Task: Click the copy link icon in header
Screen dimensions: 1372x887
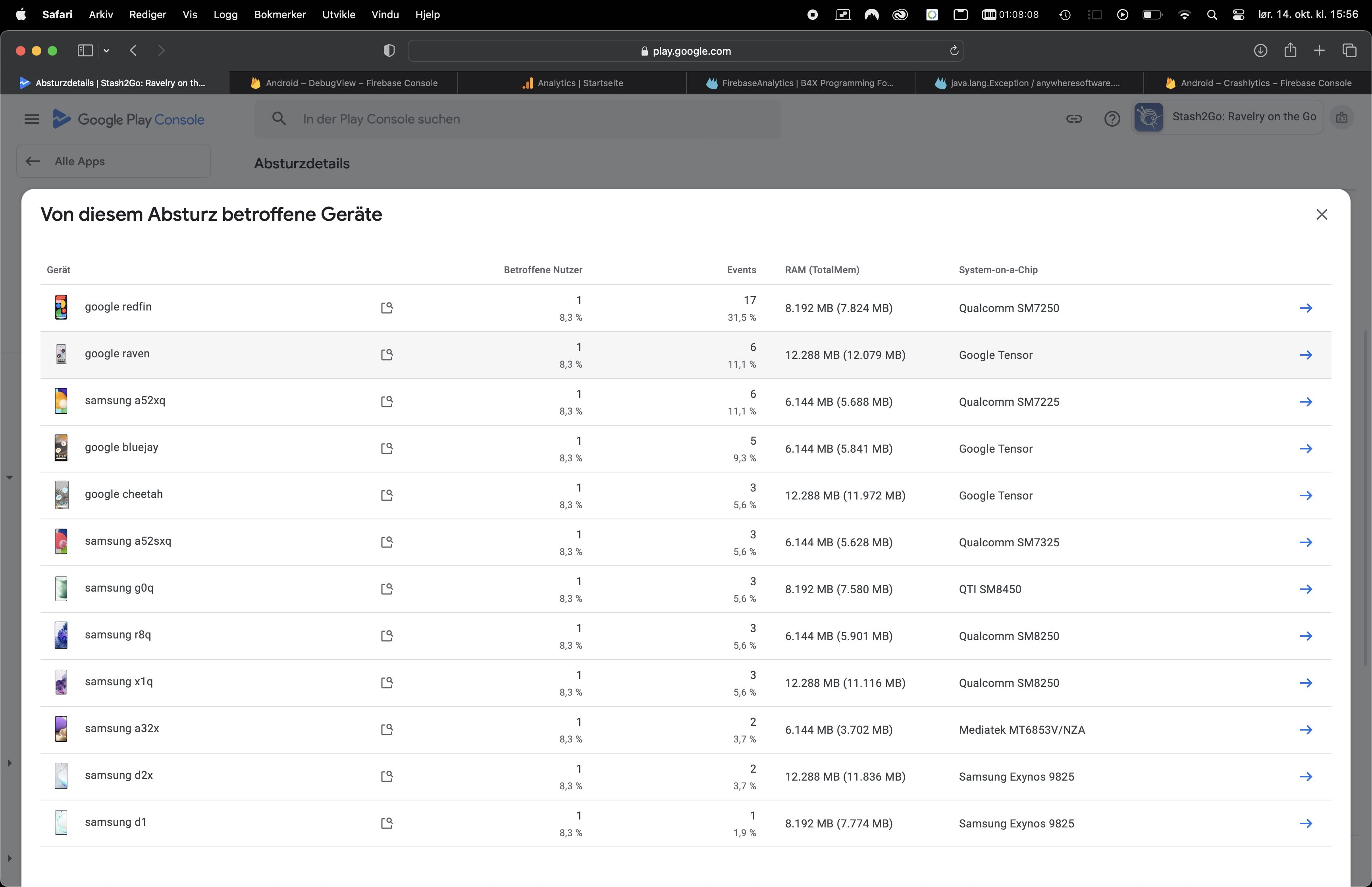Action: coord(1074,119)
